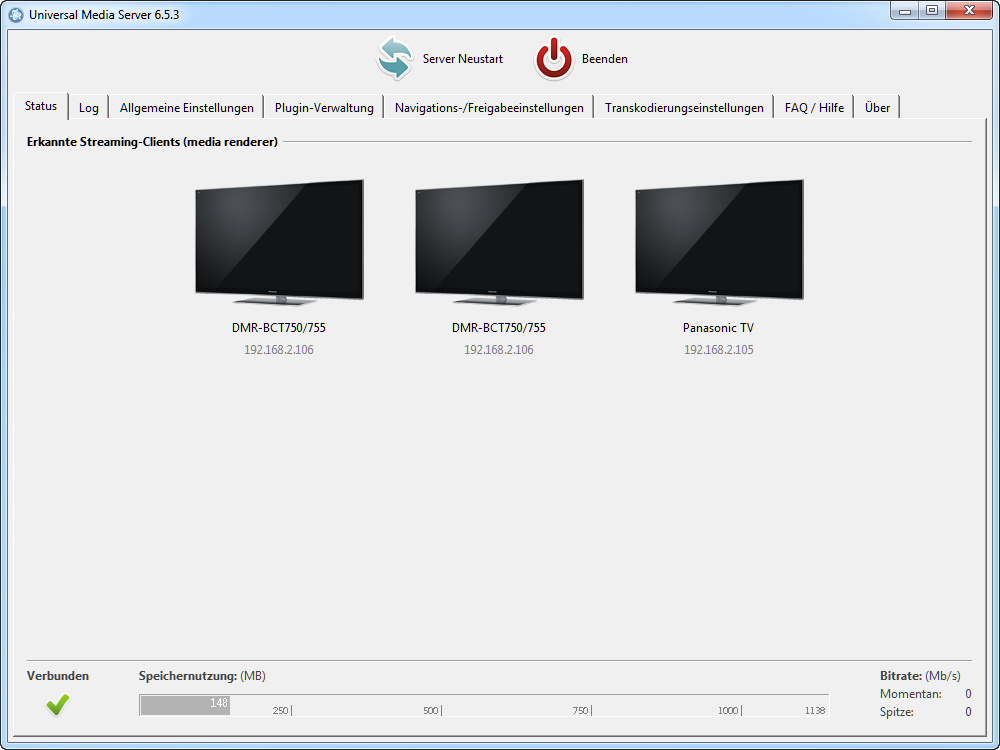Open the Allgemeine Einstellungen tab

point(186,108)
